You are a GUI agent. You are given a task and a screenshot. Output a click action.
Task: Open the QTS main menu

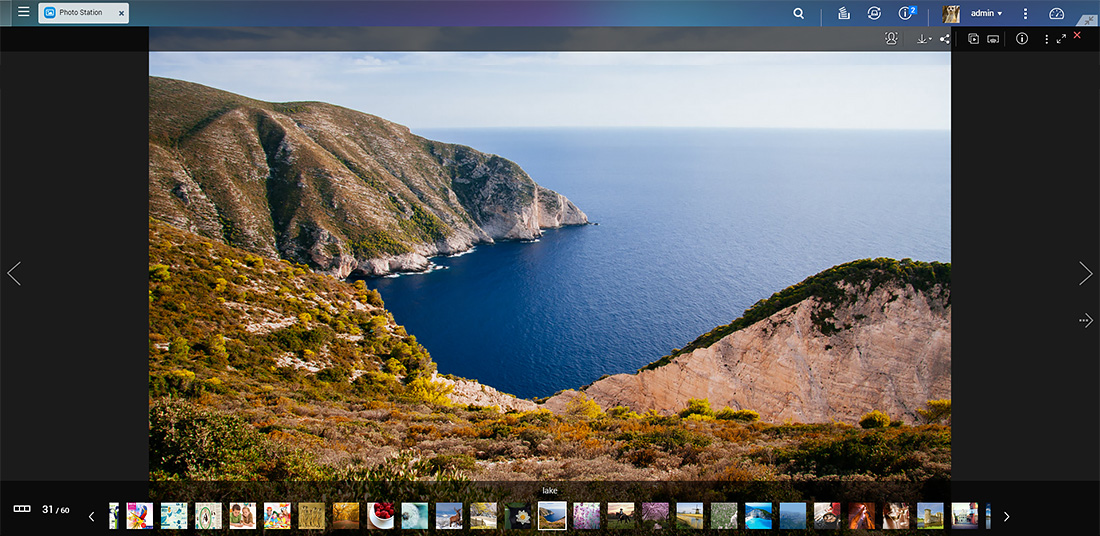point(23,12)
